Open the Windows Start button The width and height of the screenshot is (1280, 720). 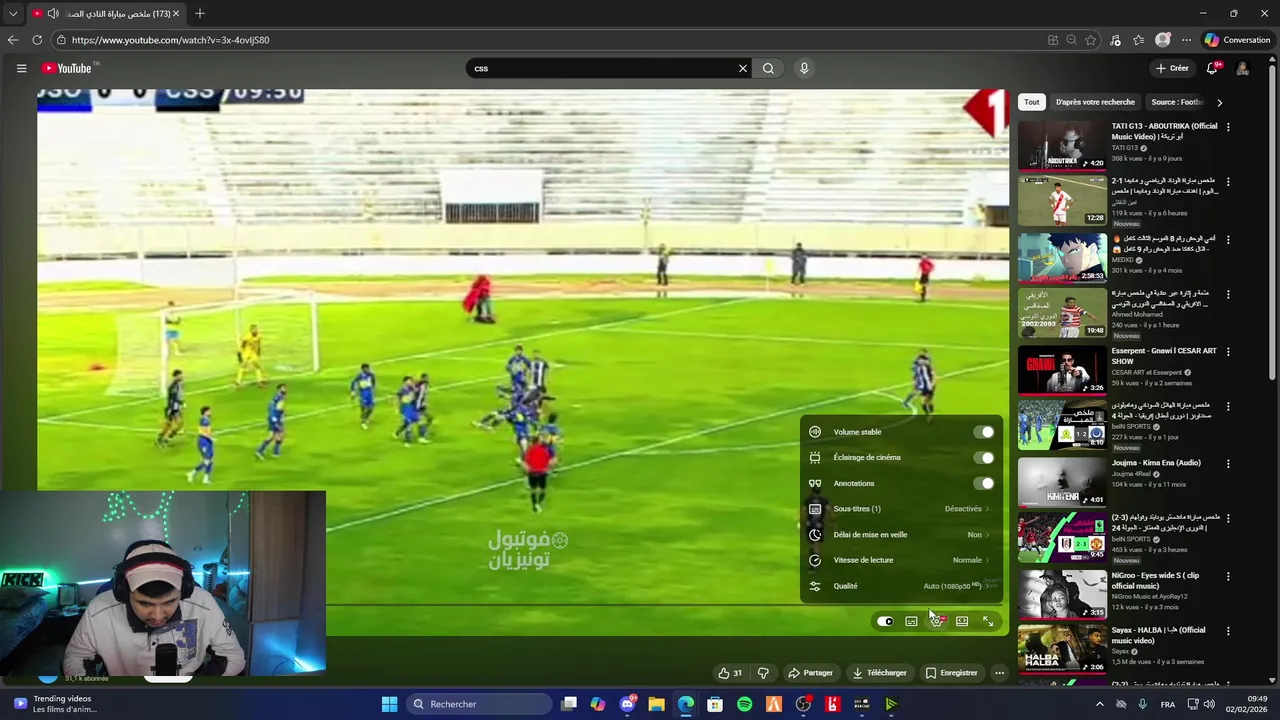[x=389, y=704]
